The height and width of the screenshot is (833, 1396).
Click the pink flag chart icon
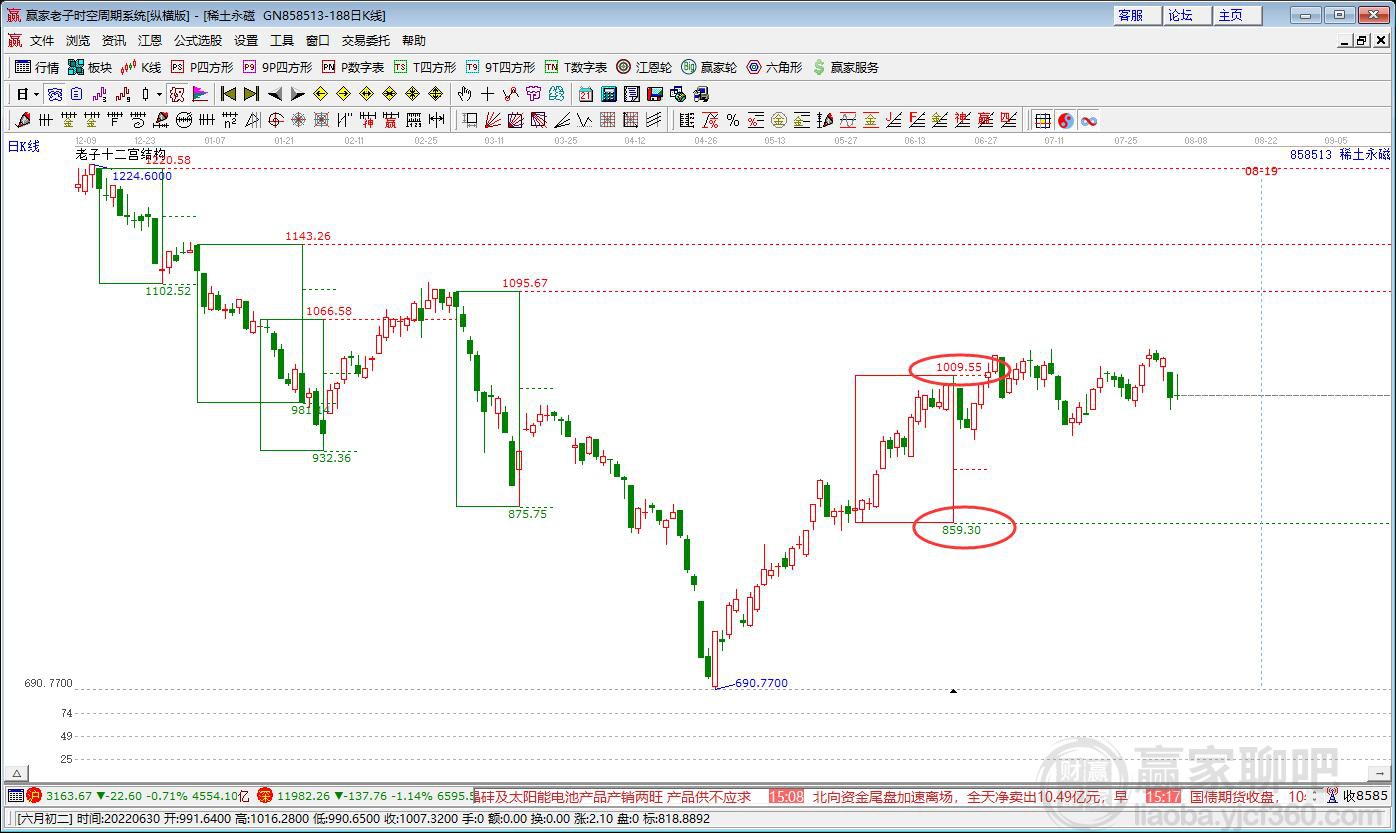click(x=200, y=94)
